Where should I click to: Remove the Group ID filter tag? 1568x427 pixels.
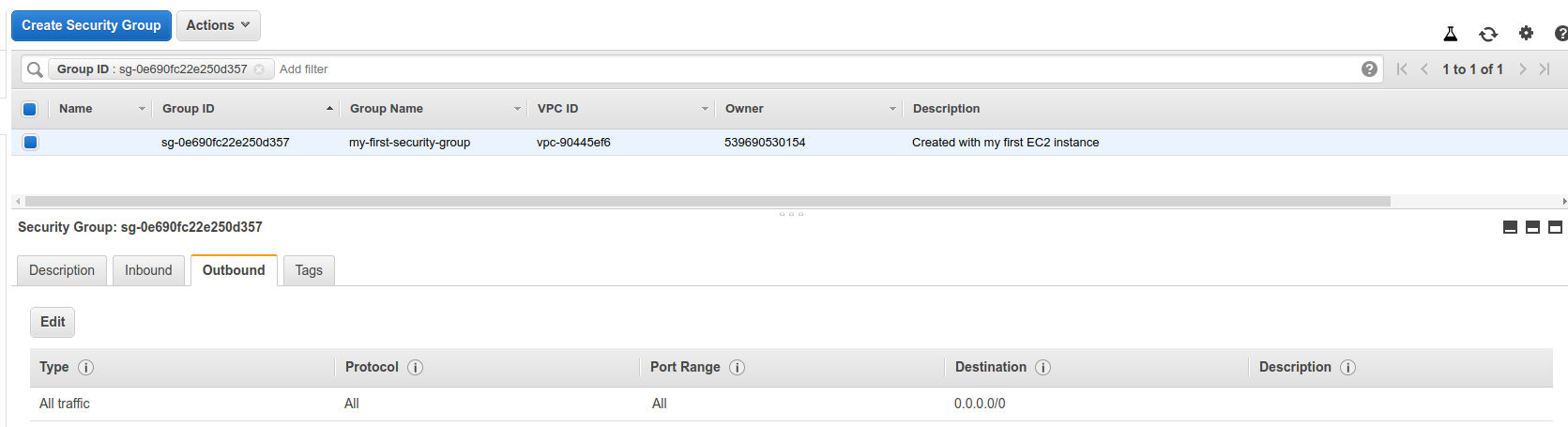pos(260,69)
